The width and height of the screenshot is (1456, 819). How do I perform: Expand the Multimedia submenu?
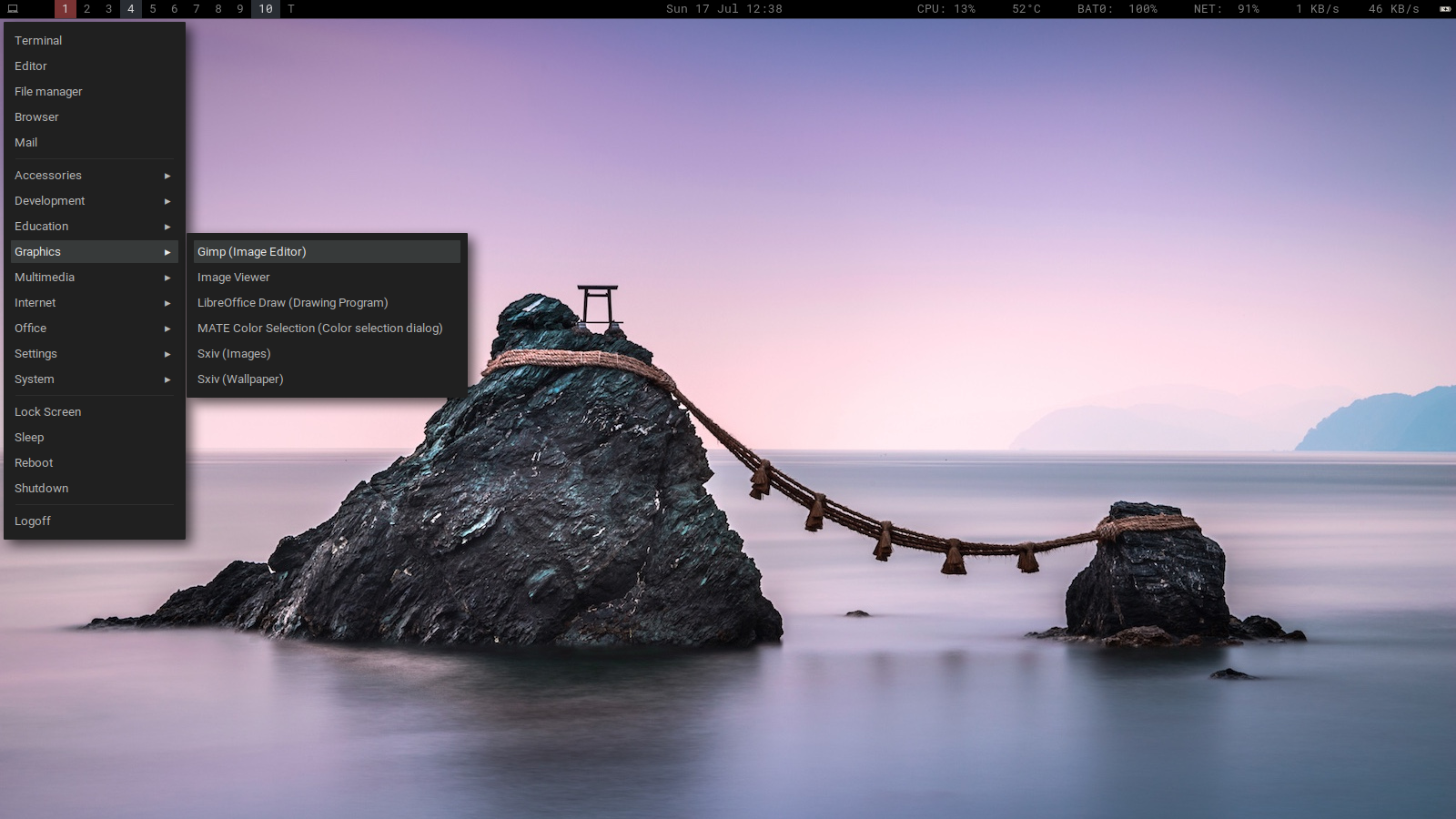[x=95, y=278]
